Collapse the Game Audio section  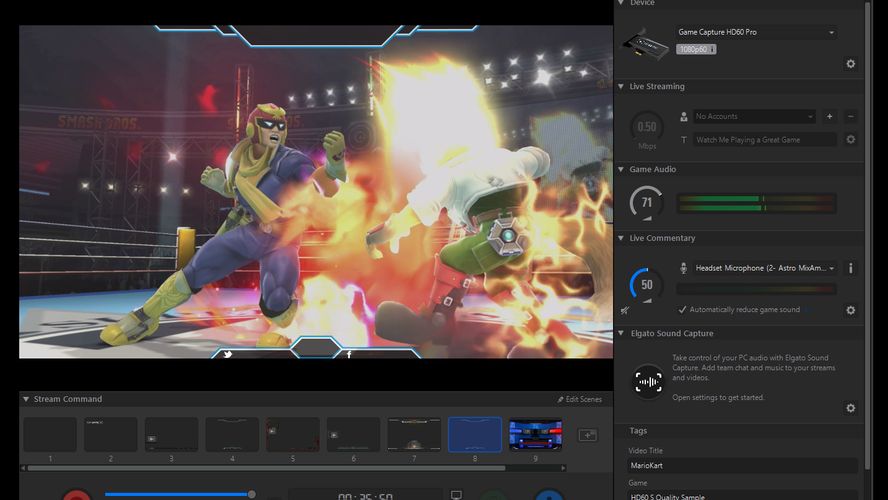pos(622,170)
